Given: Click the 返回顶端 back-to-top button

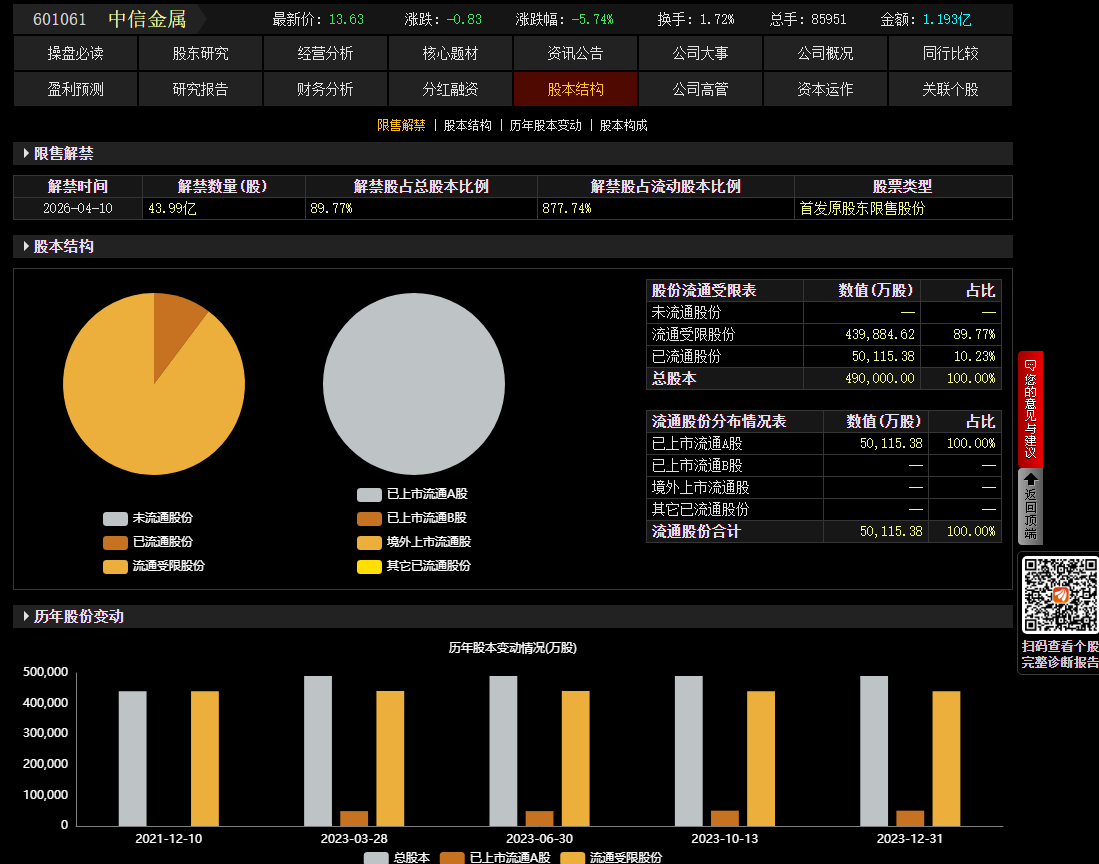Looking at the screenshot, I should (x=1030, y=507).
